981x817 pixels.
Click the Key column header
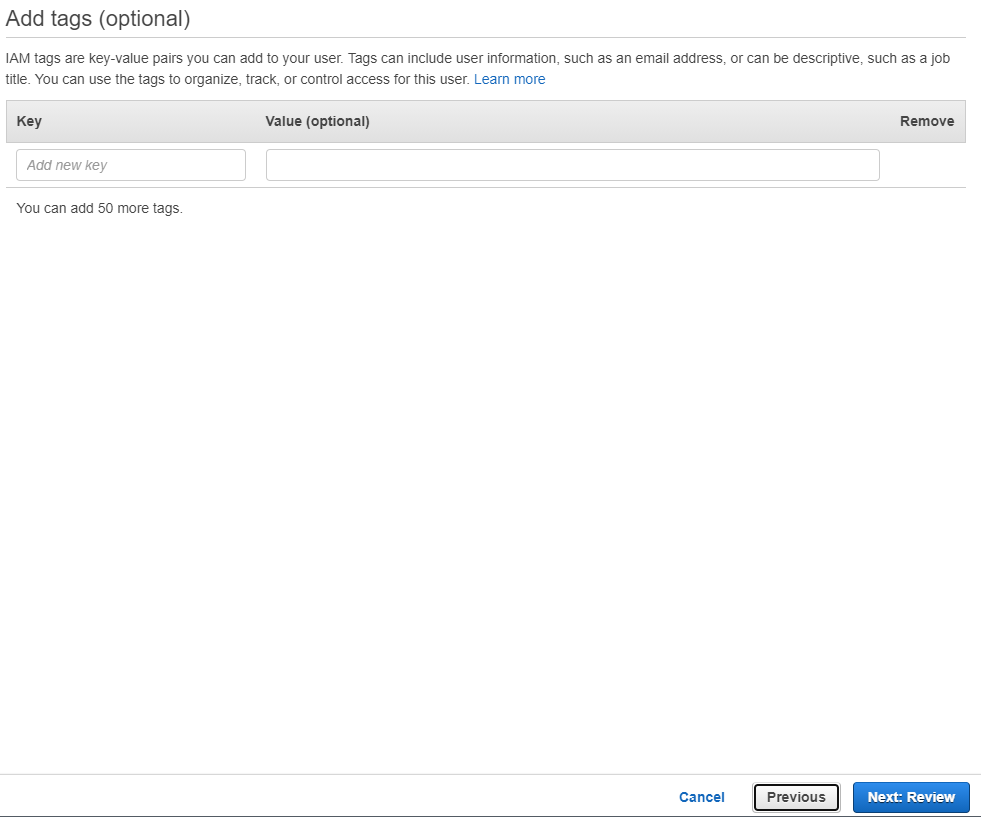point(29,121)
